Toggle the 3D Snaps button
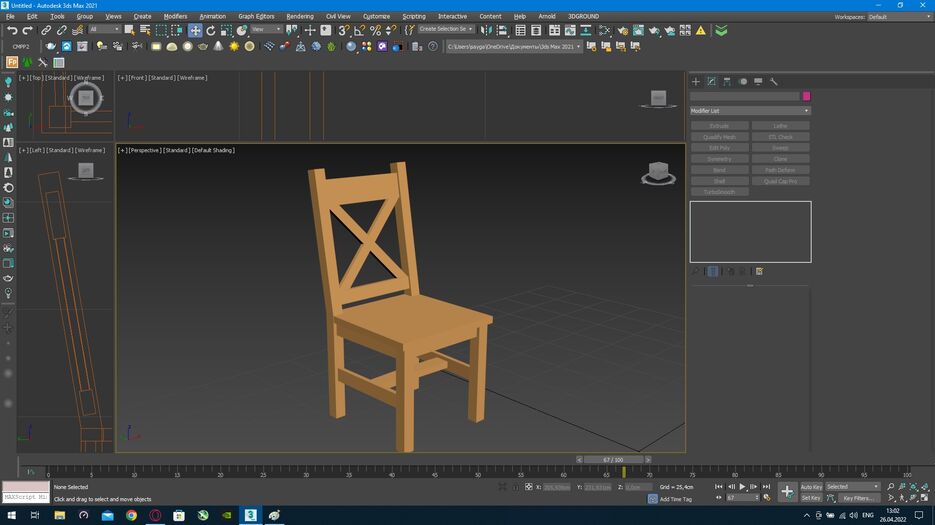This screenshot has width=935, height=525. click(x=344, y=30)
